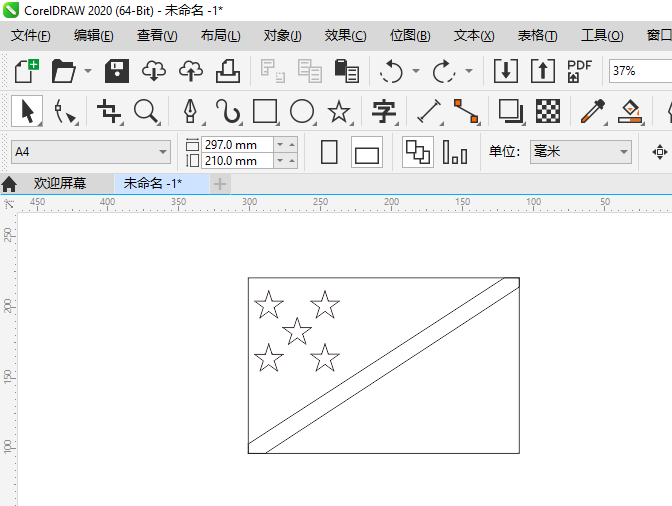Select the Rectangle tool
672x506 pixels.
265,111
